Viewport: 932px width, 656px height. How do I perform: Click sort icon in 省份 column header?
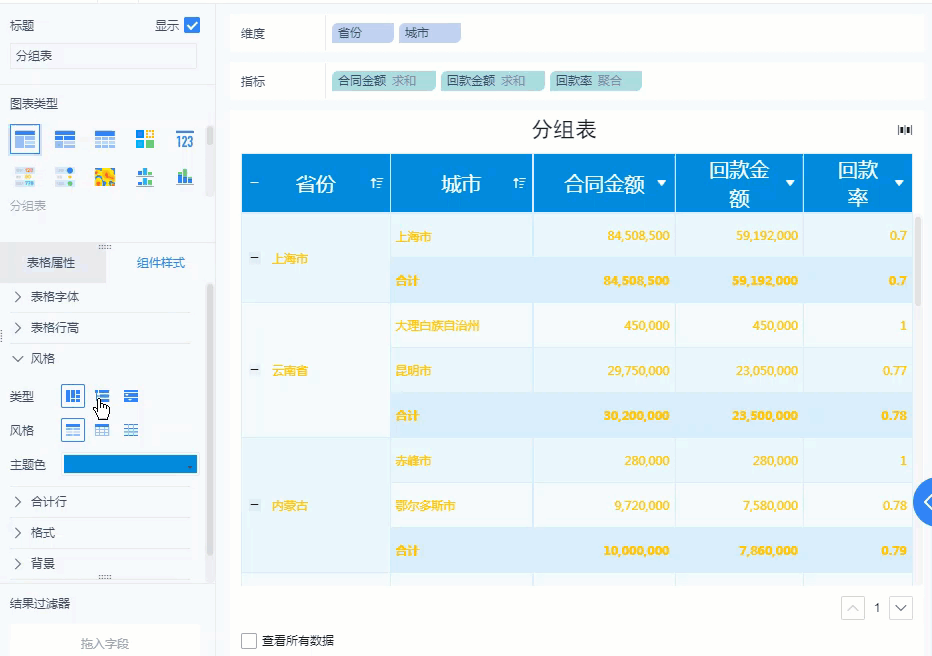click(x=377, y=183)
